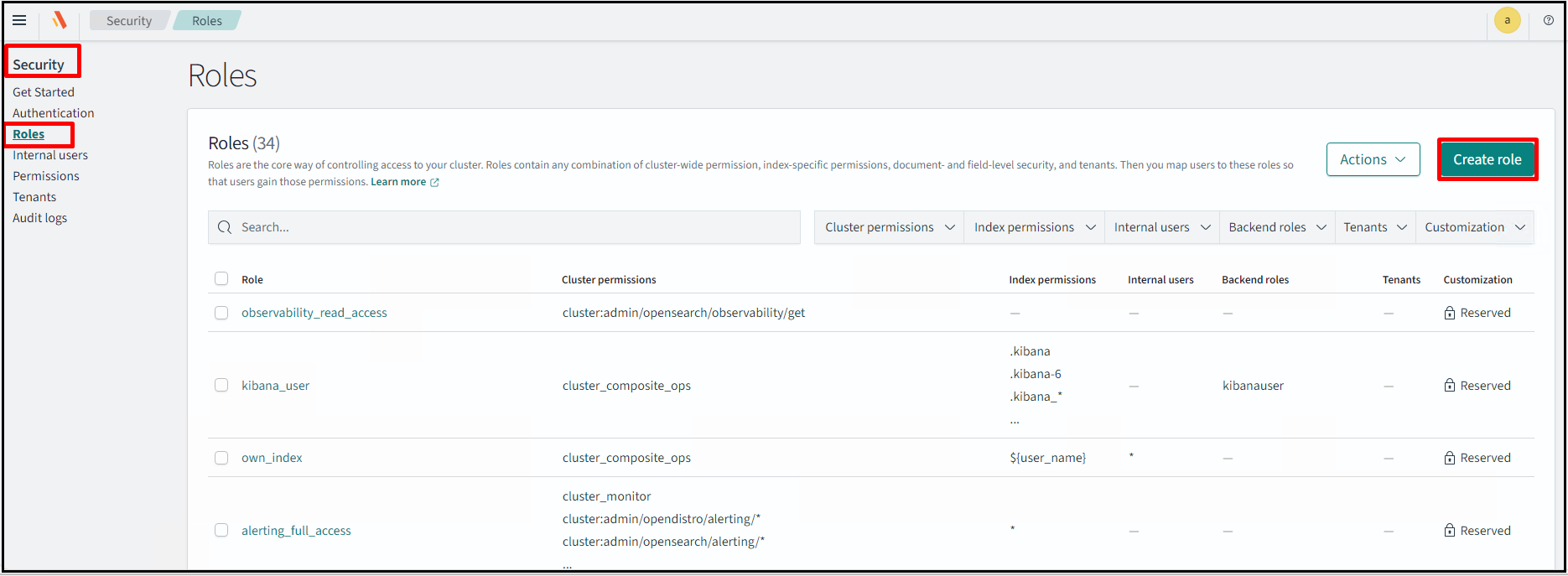Click the Learn more external link icon
The image size is (1568, 576).
point(434,183)
